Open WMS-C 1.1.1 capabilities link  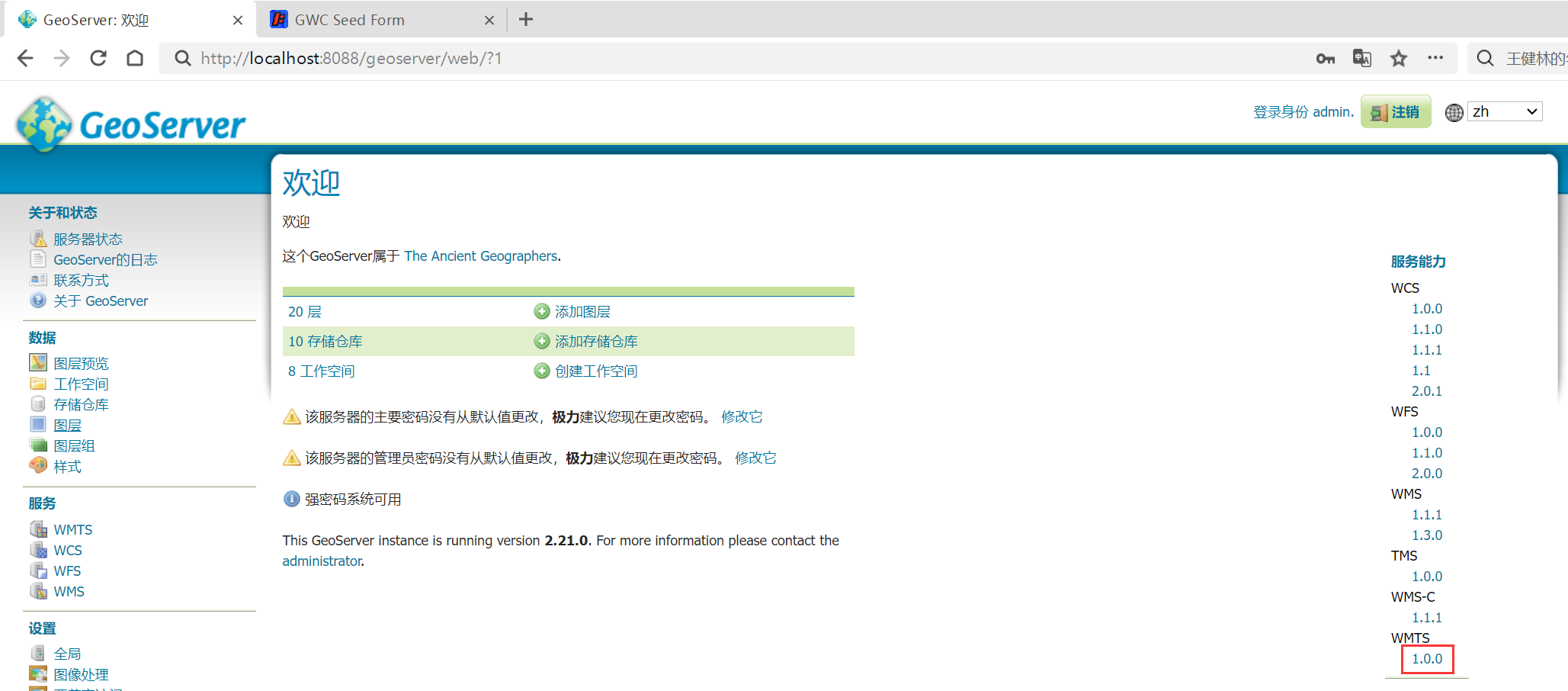point(1427,617)
